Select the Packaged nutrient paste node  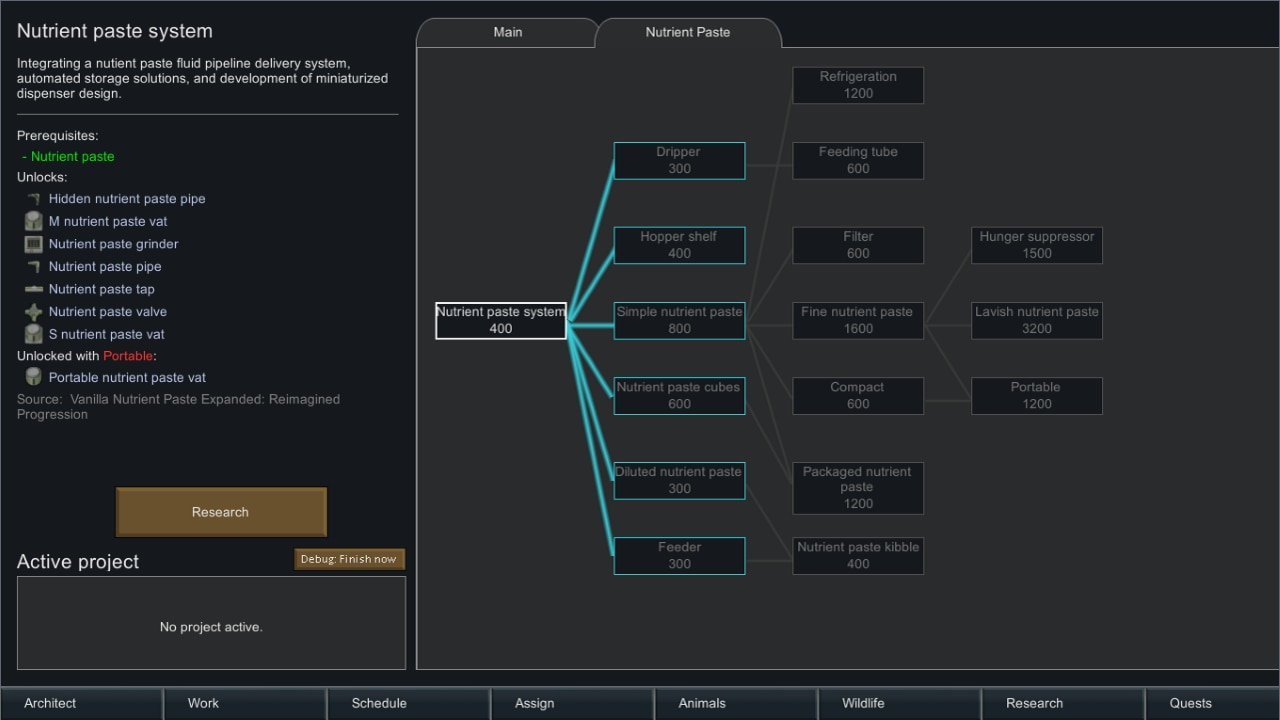coord(858,488)
